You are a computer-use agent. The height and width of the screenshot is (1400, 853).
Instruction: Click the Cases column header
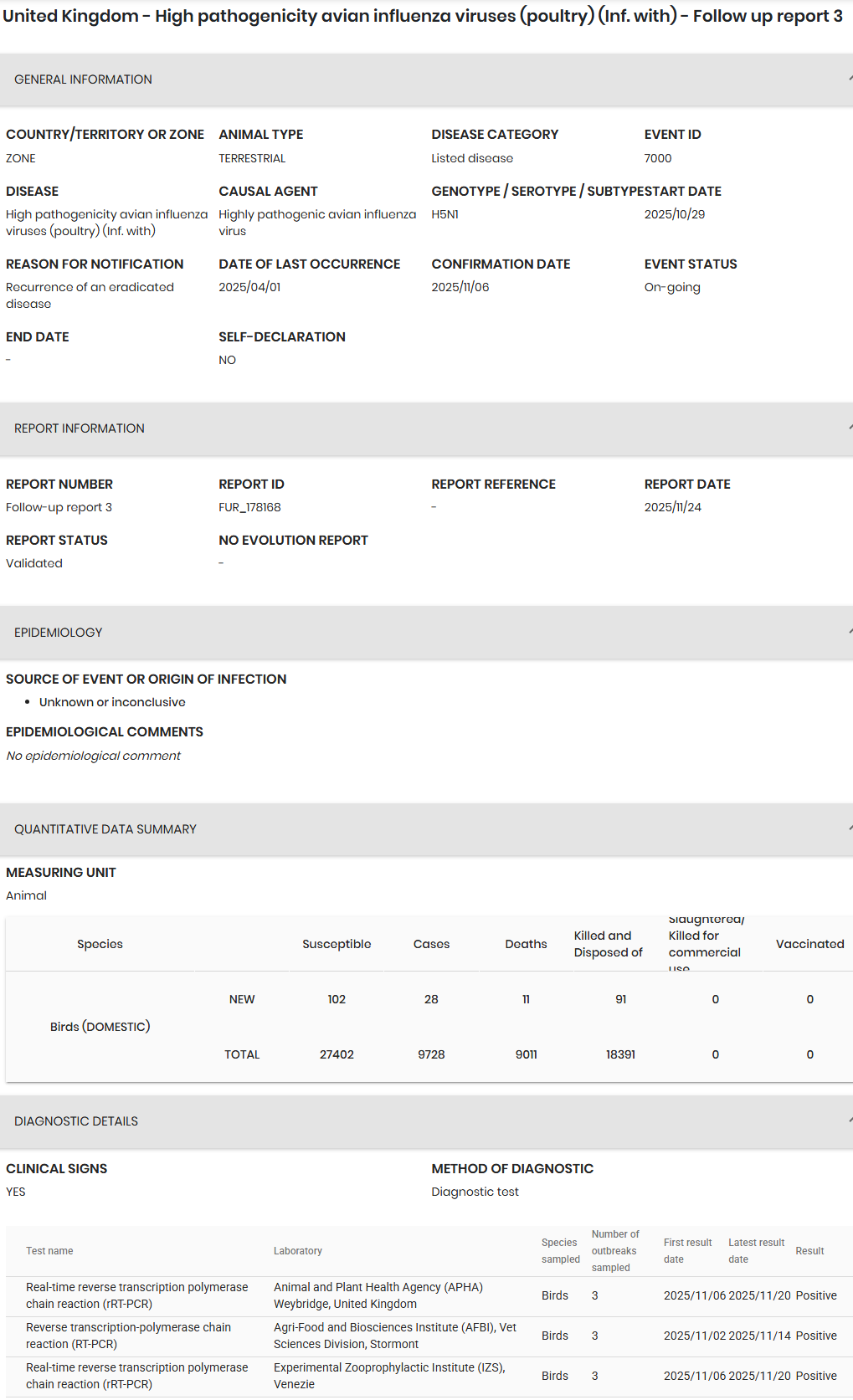(x=431, y=944)
